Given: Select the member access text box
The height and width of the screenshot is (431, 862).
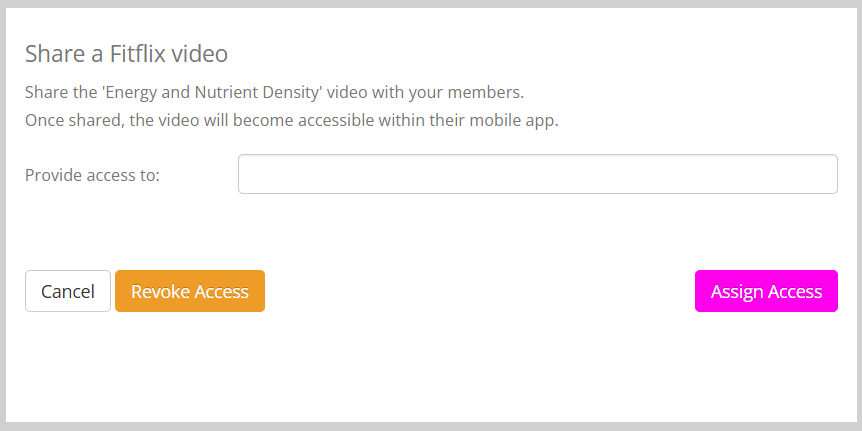Looking at the screenshot, I should (537, 174).
